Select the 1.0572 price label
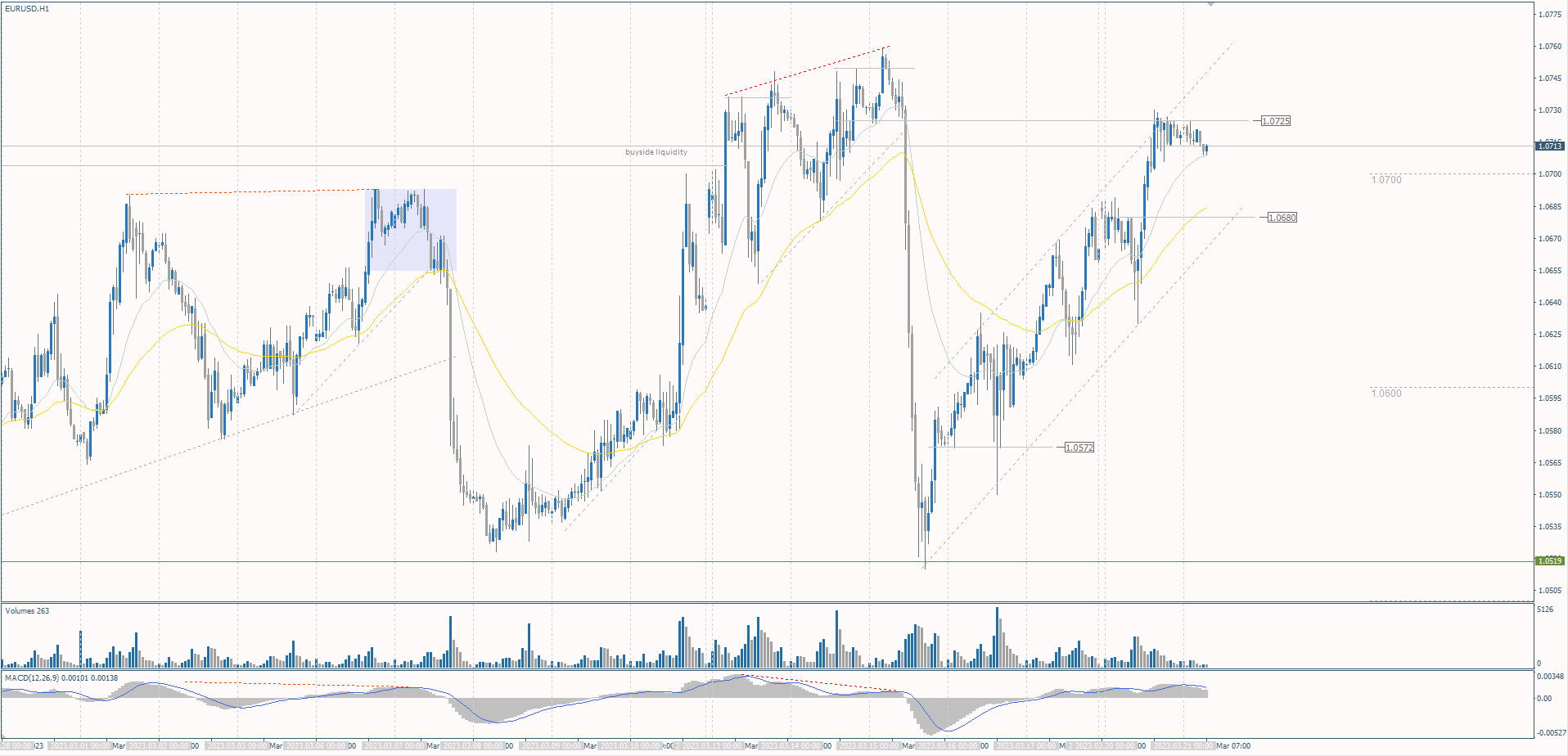The height and width of the screenshot is (756, 1568). (x=1079, y=448)
